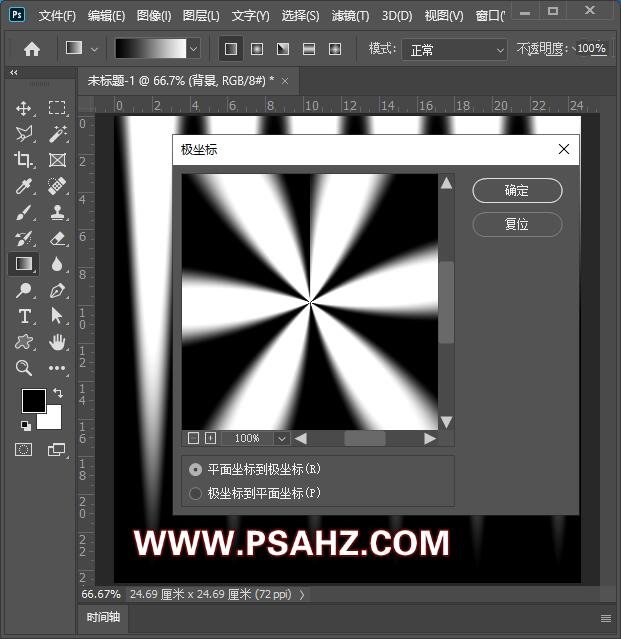Image resolution: width=621 pixels, height=639 pixels.
Task: Select the Rectangular Marquee tool
Action: pos(57,108)
